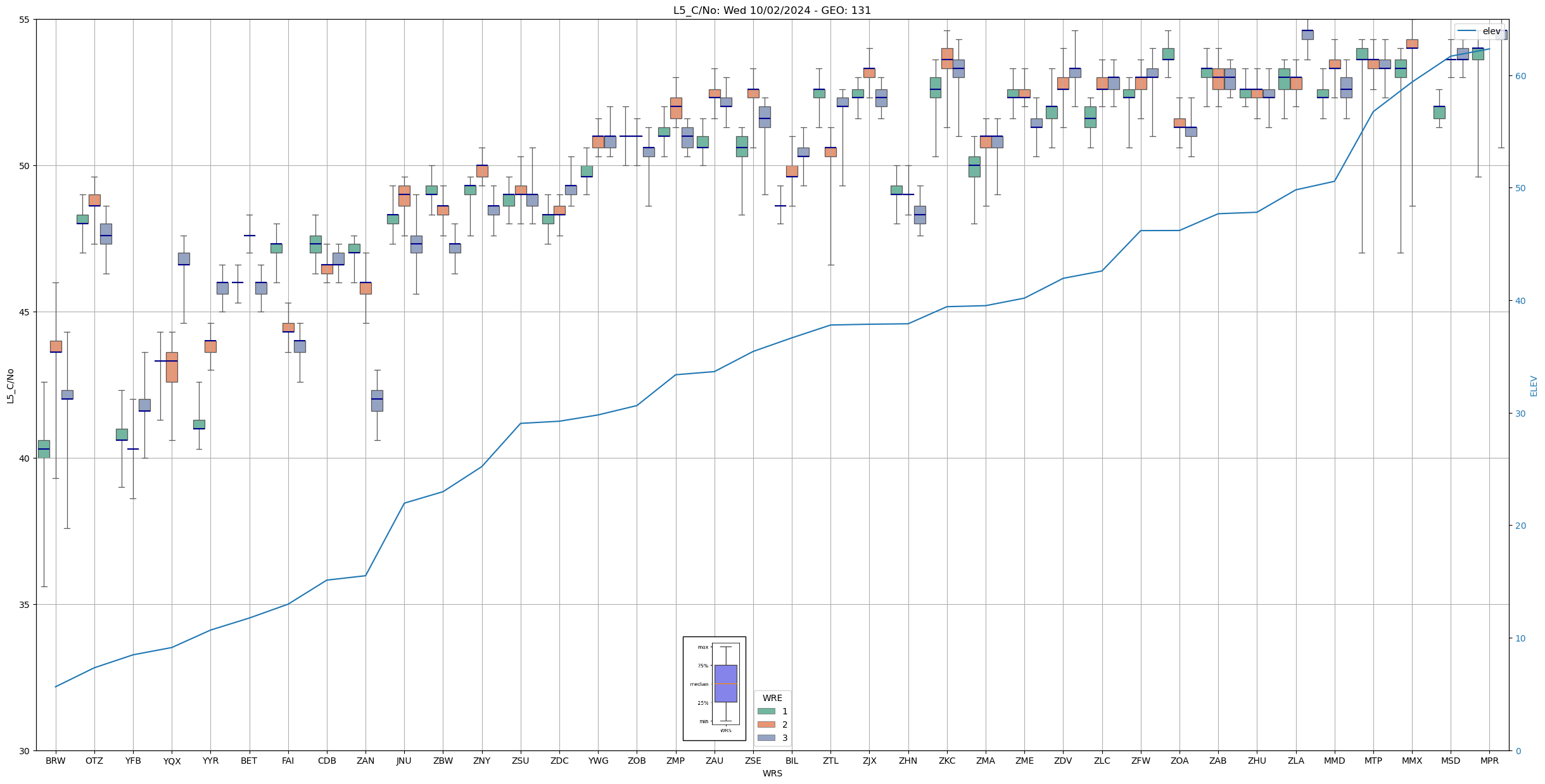Click the JNU station label

pyautogui.click(x=404, y=761)
